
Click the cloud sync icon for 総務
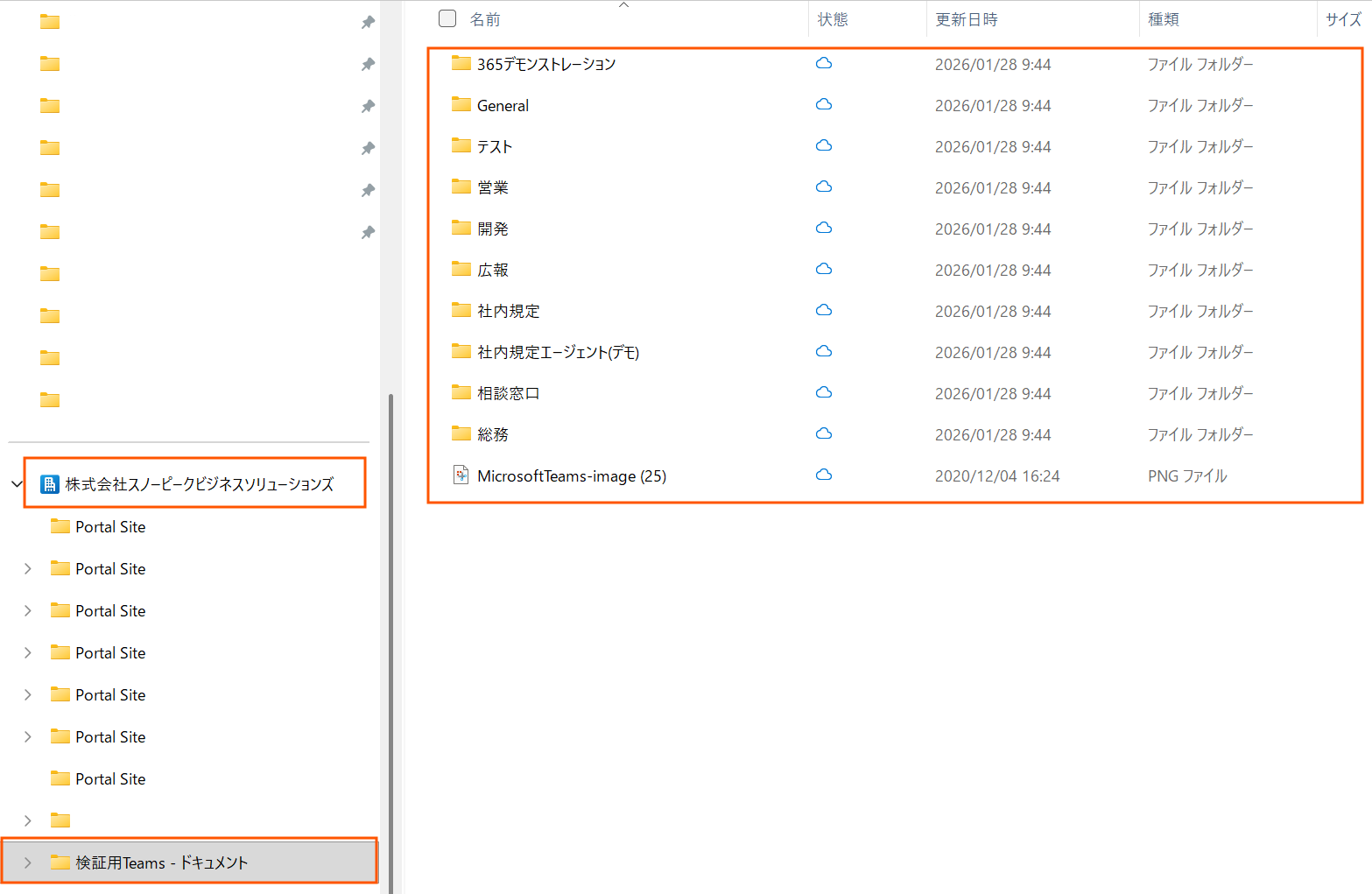coord(823,434)
